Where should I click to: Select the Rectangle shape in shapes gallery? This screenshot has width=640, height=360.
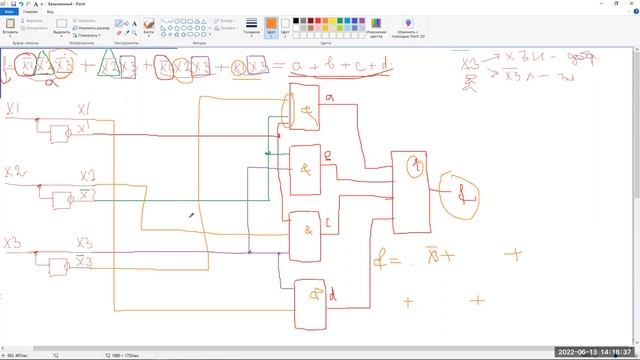pos(183,21)
